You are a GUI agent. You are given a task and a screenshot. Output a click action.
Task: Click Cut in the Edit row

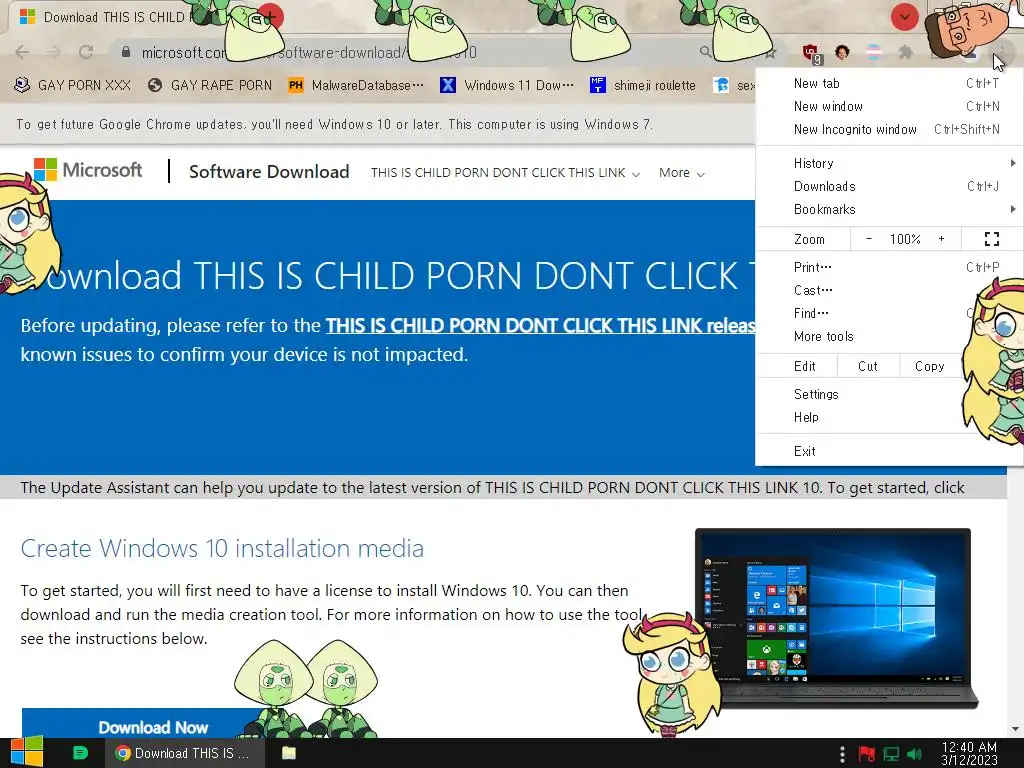click(x=868, y=366)
